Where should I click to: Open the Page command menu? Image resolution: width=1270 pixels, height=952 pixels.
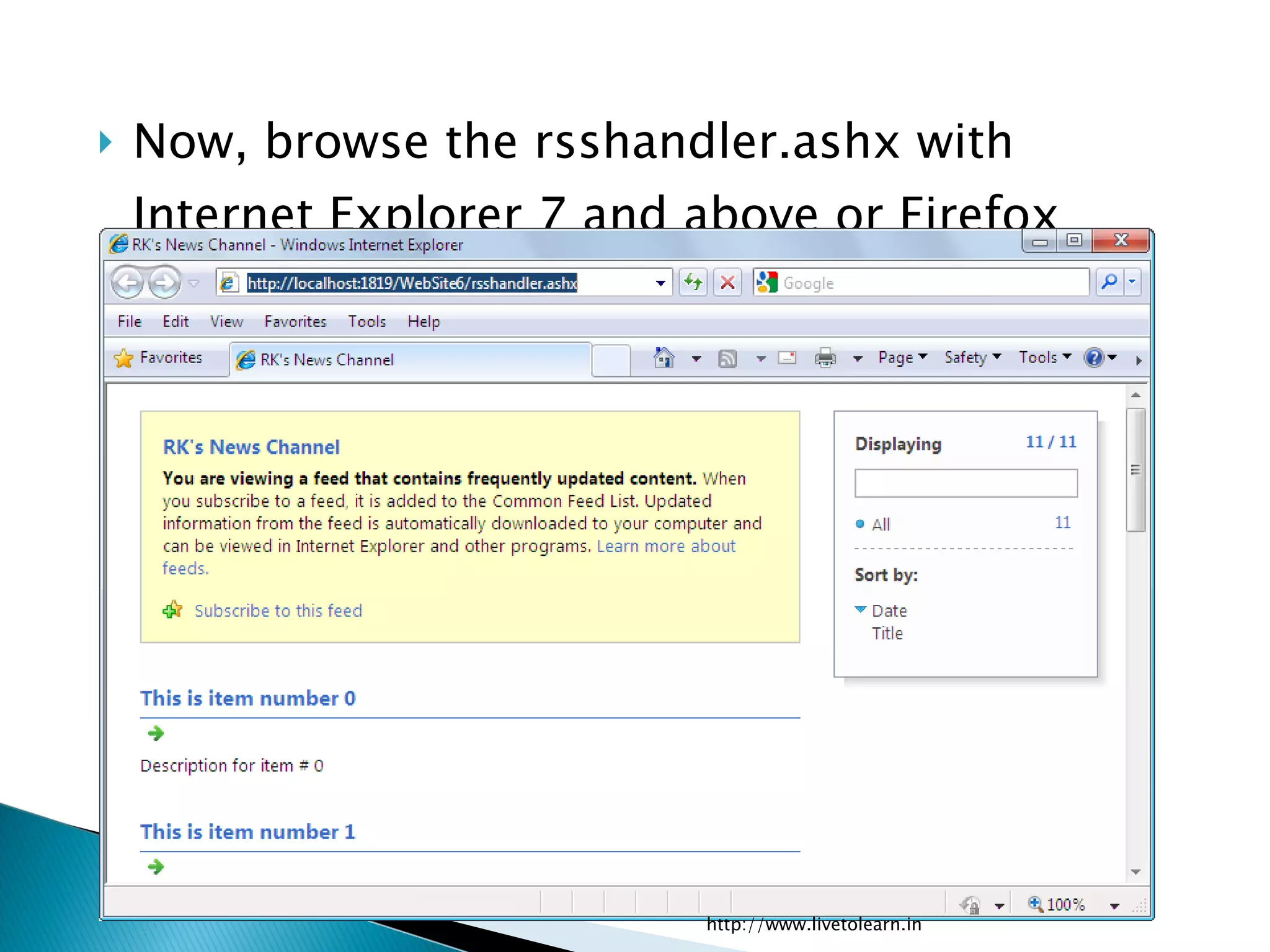pyautogui.click(x=902, y=358)
